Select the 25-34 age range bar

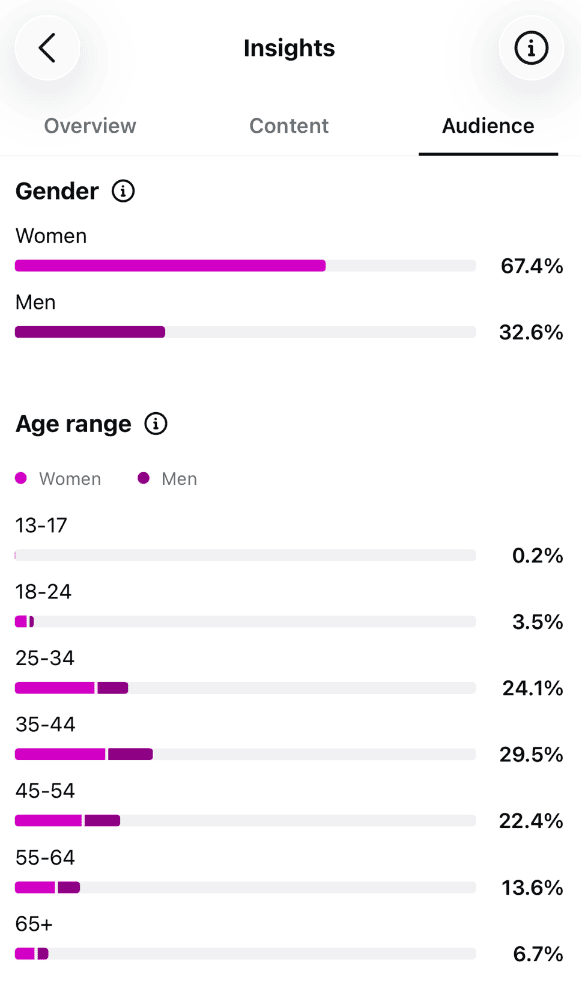coord(245,688)
